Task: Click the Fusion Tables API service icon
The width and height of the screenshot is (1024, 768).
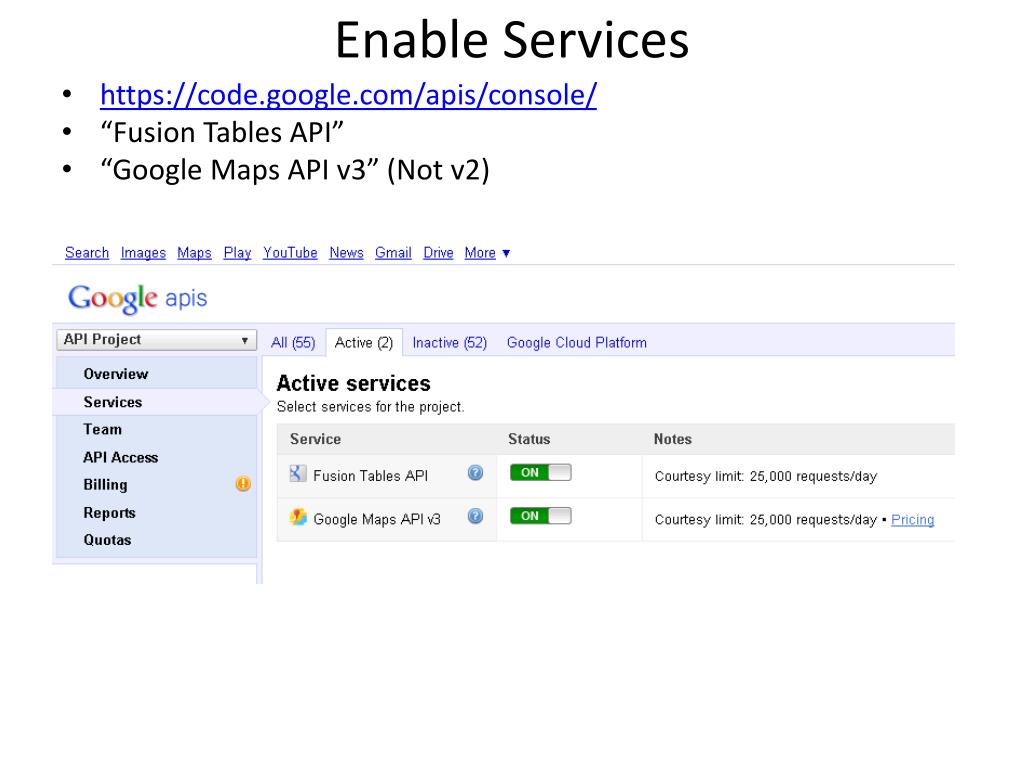Action: pos(298,473)
